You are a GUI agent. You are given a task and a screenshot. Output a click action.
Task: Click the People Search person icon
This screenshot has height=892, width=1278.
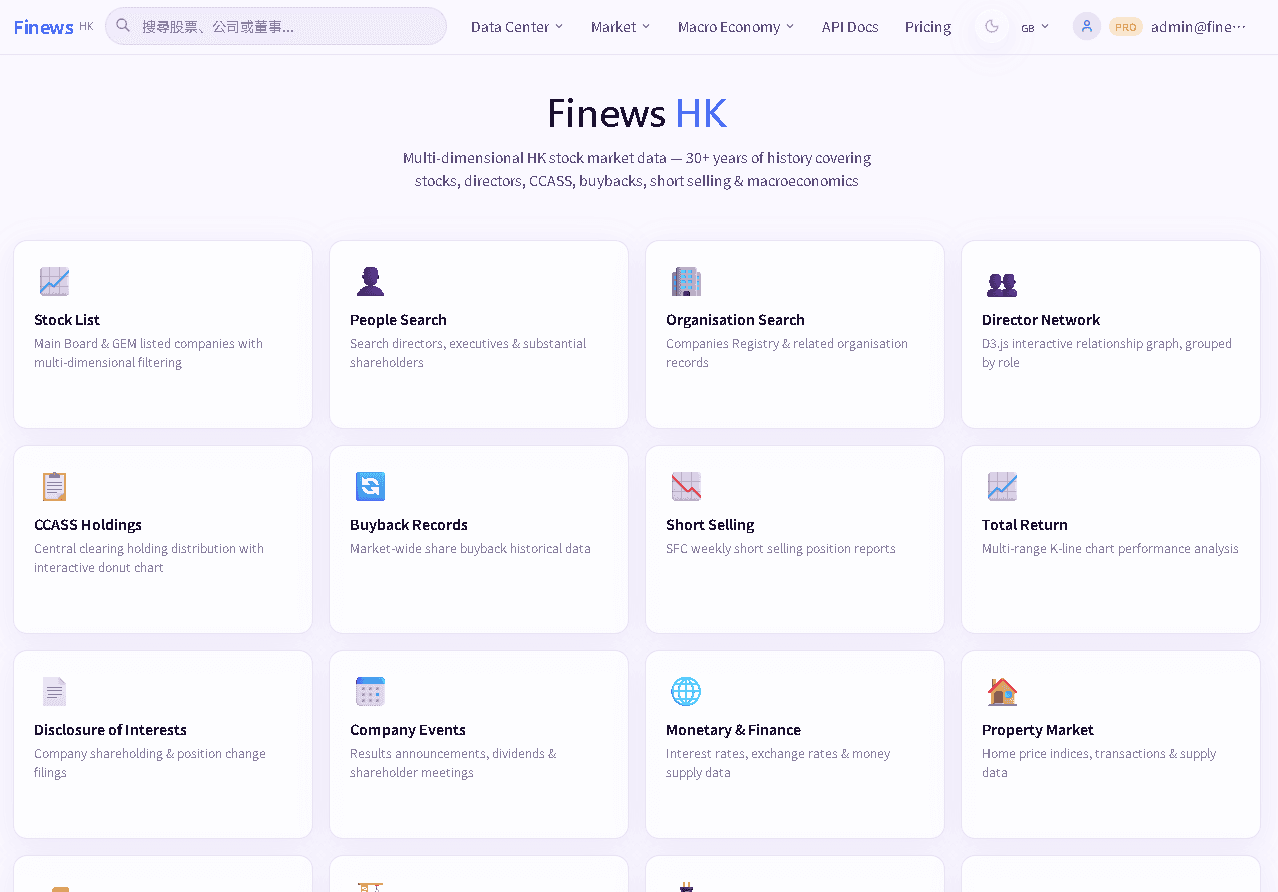tap(370, 282)
